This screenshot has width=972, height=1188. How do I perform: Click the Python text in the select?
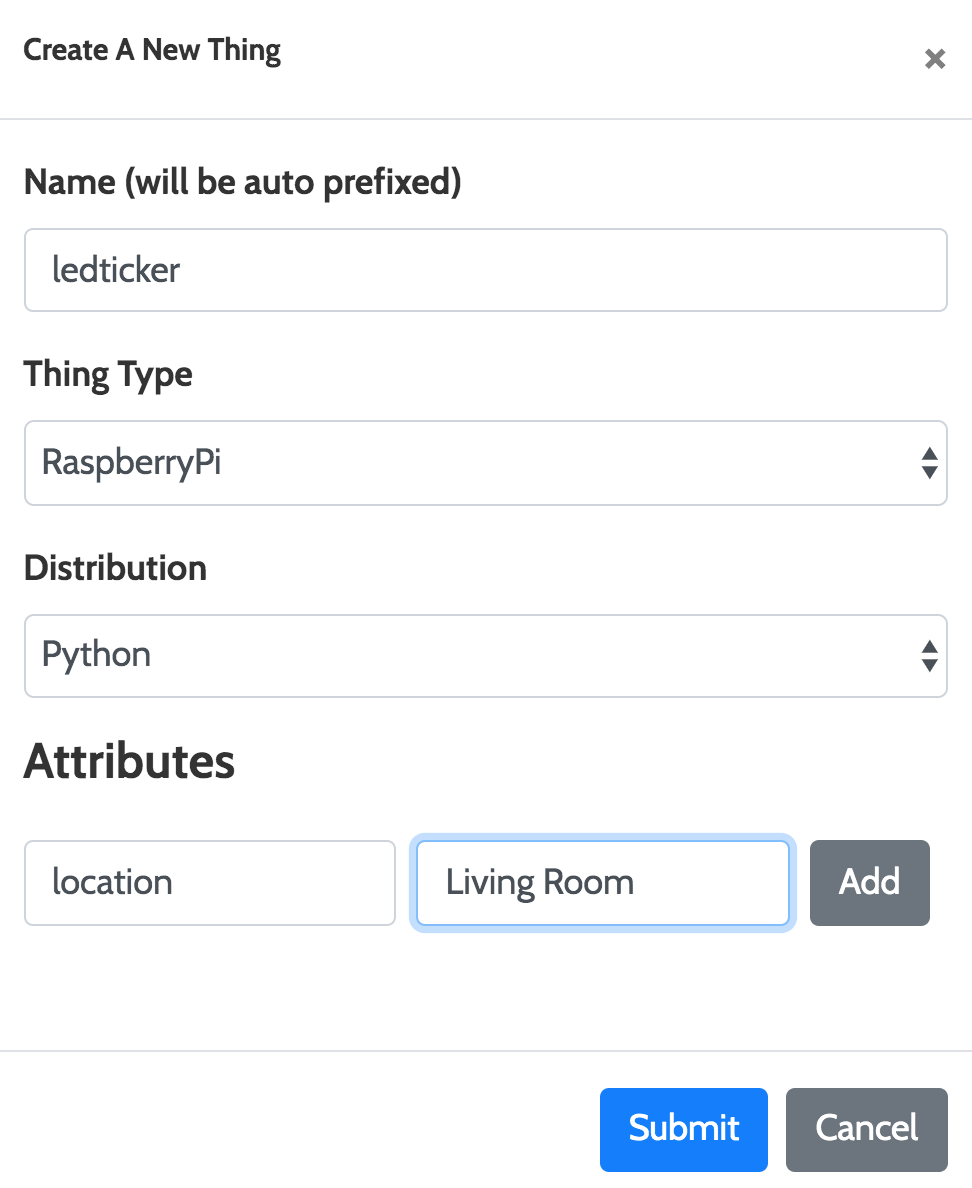(96, 655)
